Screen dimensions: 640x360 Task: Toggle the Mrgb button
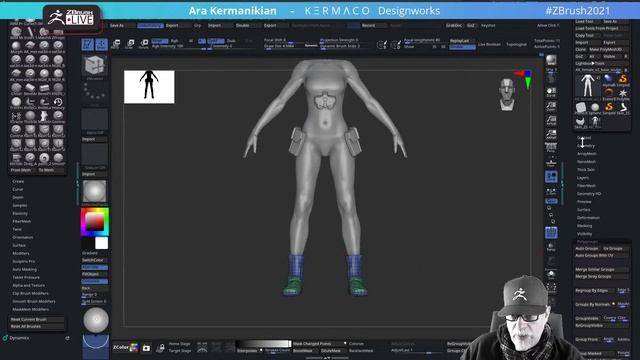(160, 41)
